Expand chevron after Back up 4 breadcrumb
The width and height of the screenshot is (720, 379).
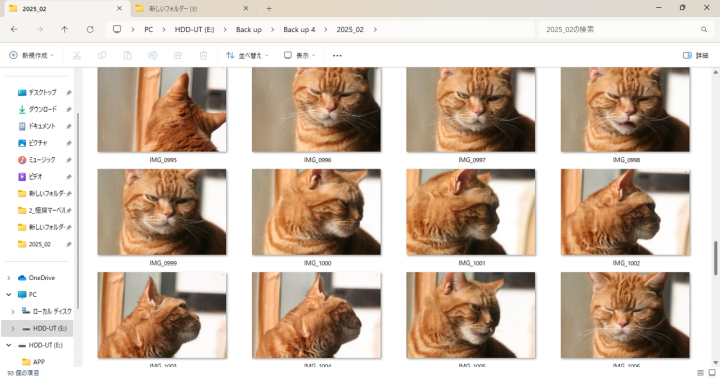326,29
